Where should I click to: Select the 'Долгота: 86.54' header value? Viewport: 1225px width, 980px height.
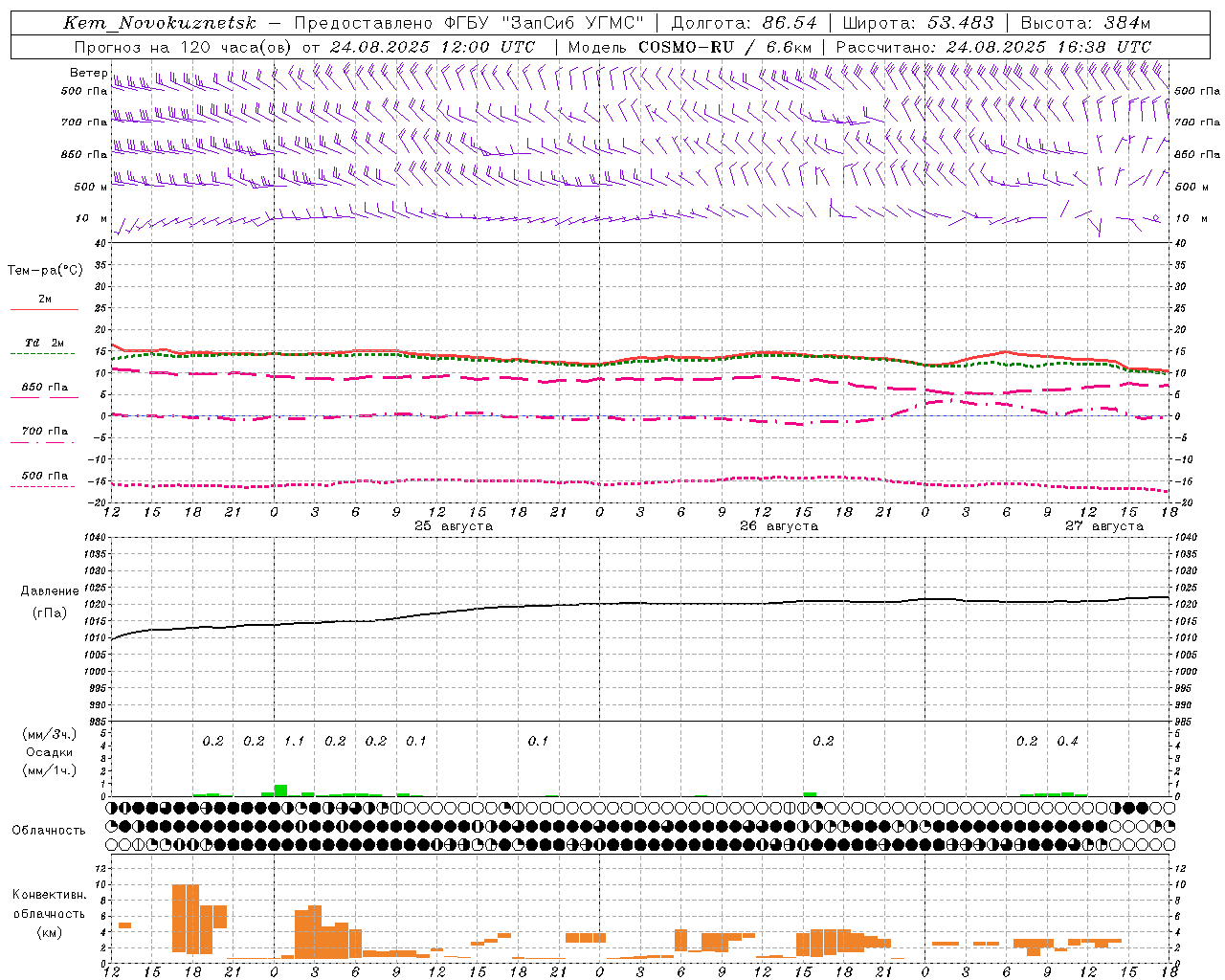[x=744, y=23]
